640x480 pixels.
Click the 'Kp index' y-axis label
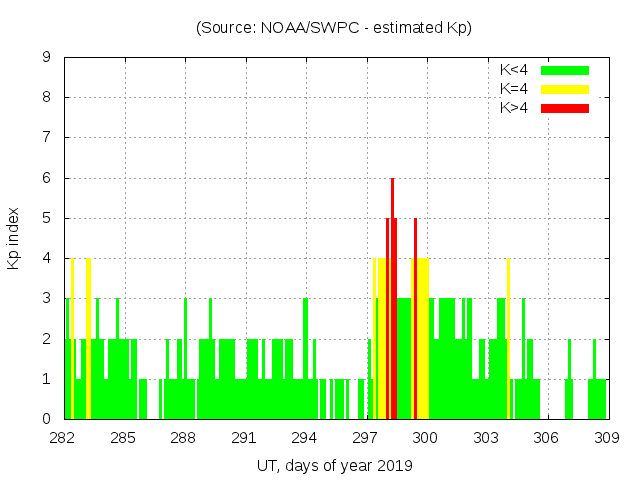[14, 238]
